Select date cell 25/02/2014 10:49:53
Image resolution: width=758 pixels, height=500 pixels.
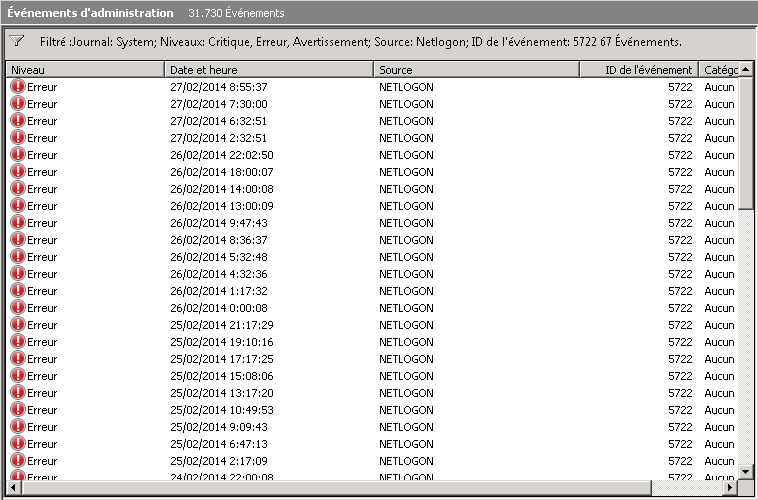pos(222,410)
